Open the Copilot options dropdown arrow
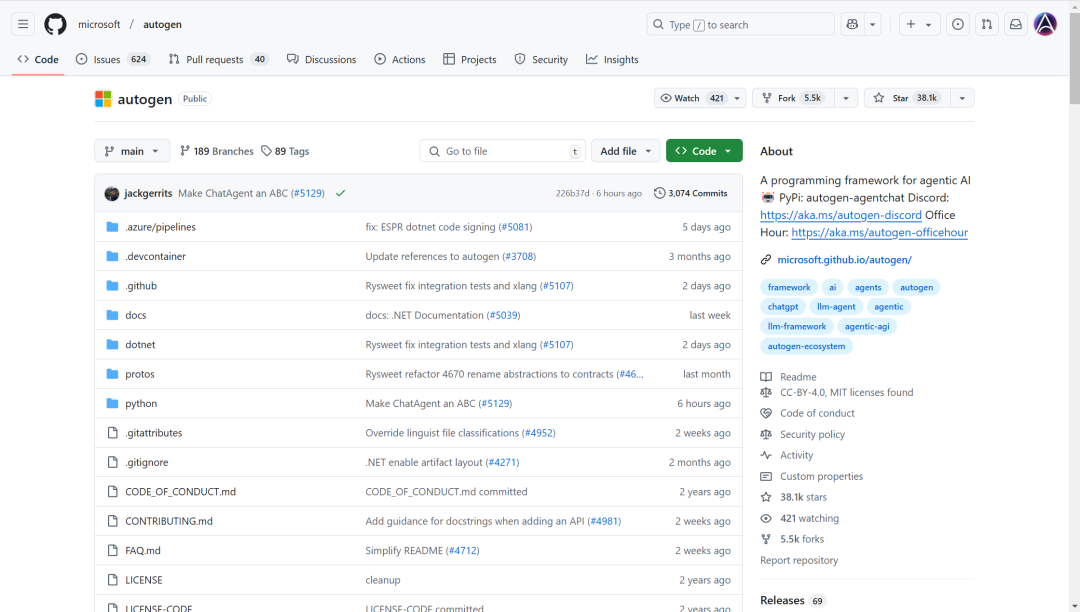Viewport: 1080px width, 612px height. (x=873, y=24)
